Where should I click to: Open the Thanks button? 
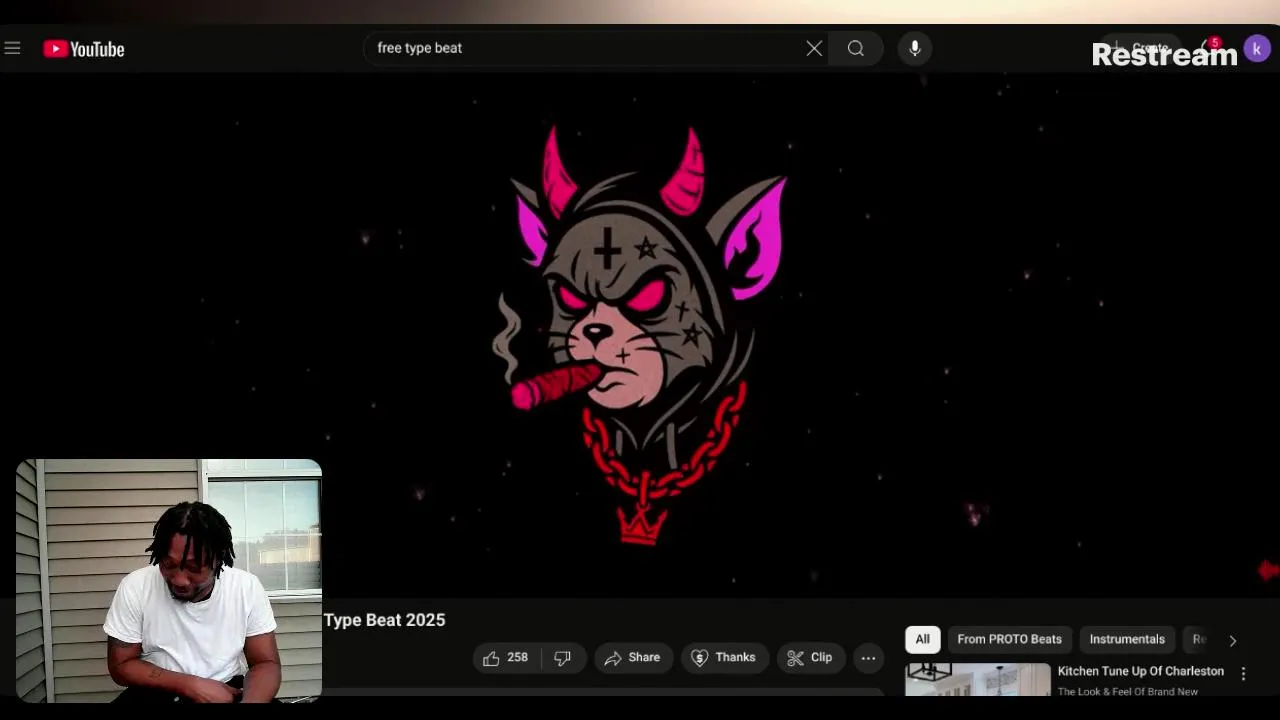[724, 657]
